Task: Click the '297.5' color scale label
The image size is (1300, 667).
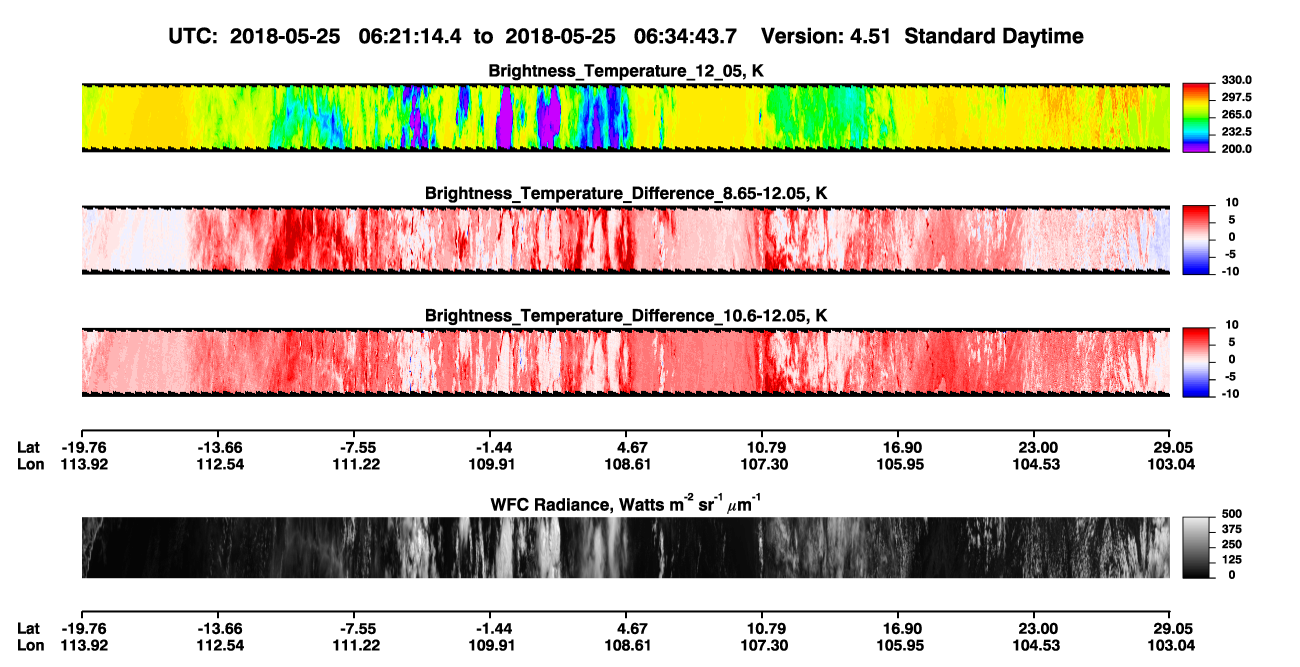Action: click(x=1234, y=98)
